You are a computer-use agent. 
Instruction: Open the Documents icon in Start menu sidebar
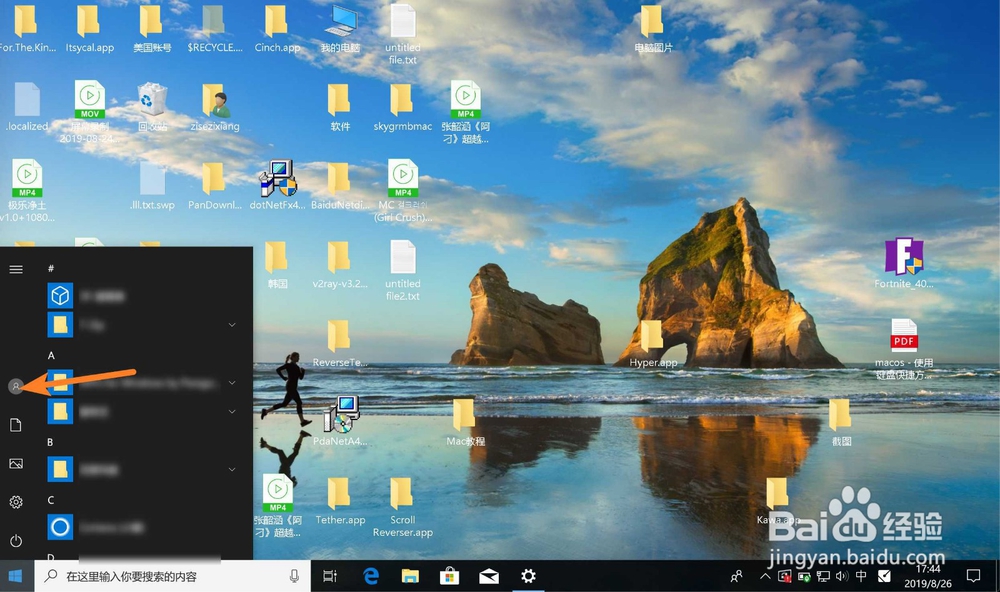(15, 424)
